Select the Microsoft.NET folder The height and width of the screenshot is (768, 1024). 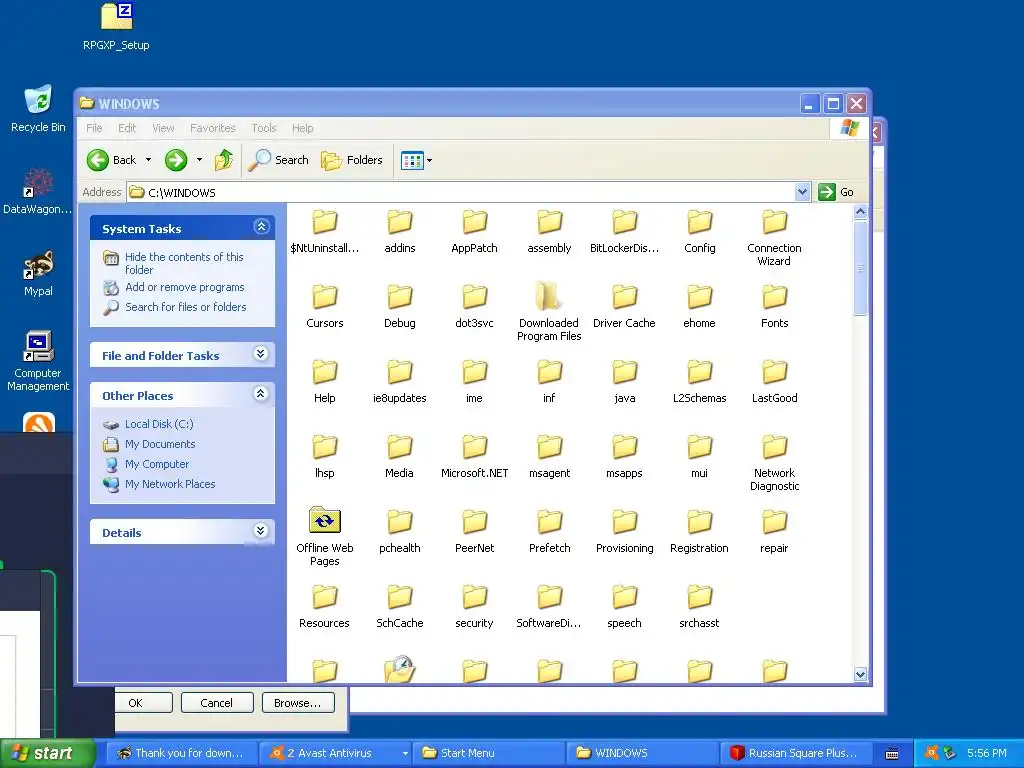point(475,458)
